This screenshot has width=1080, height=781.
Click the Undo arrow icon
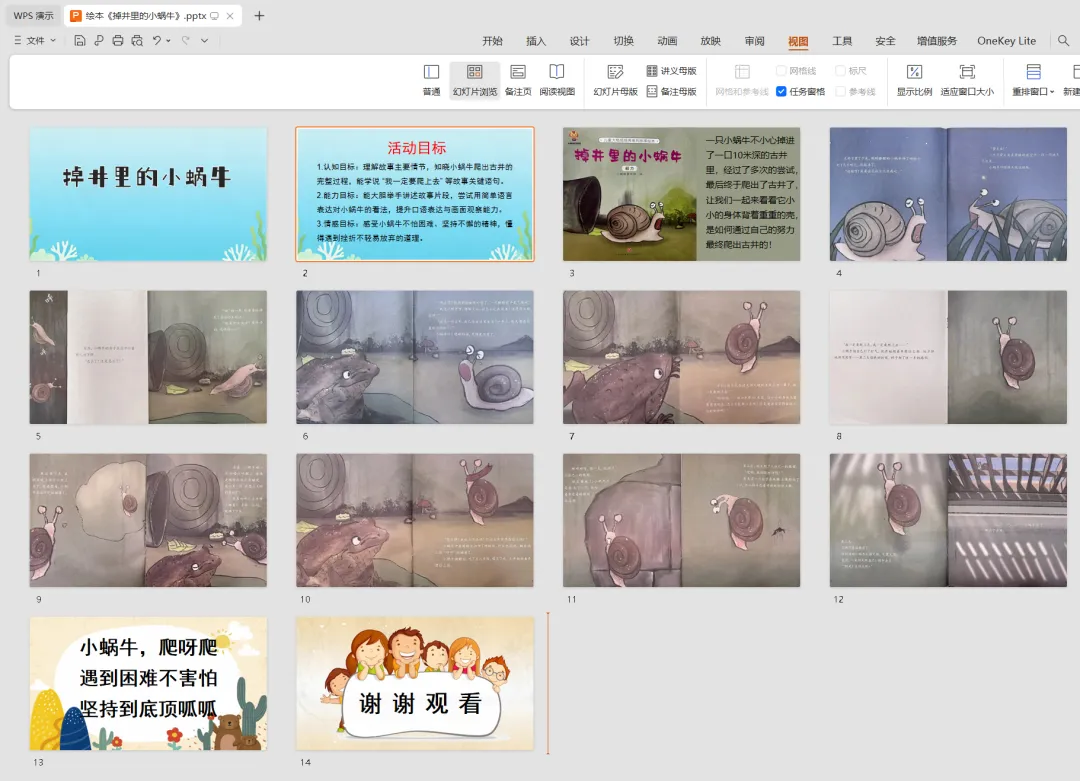(157, 41)
